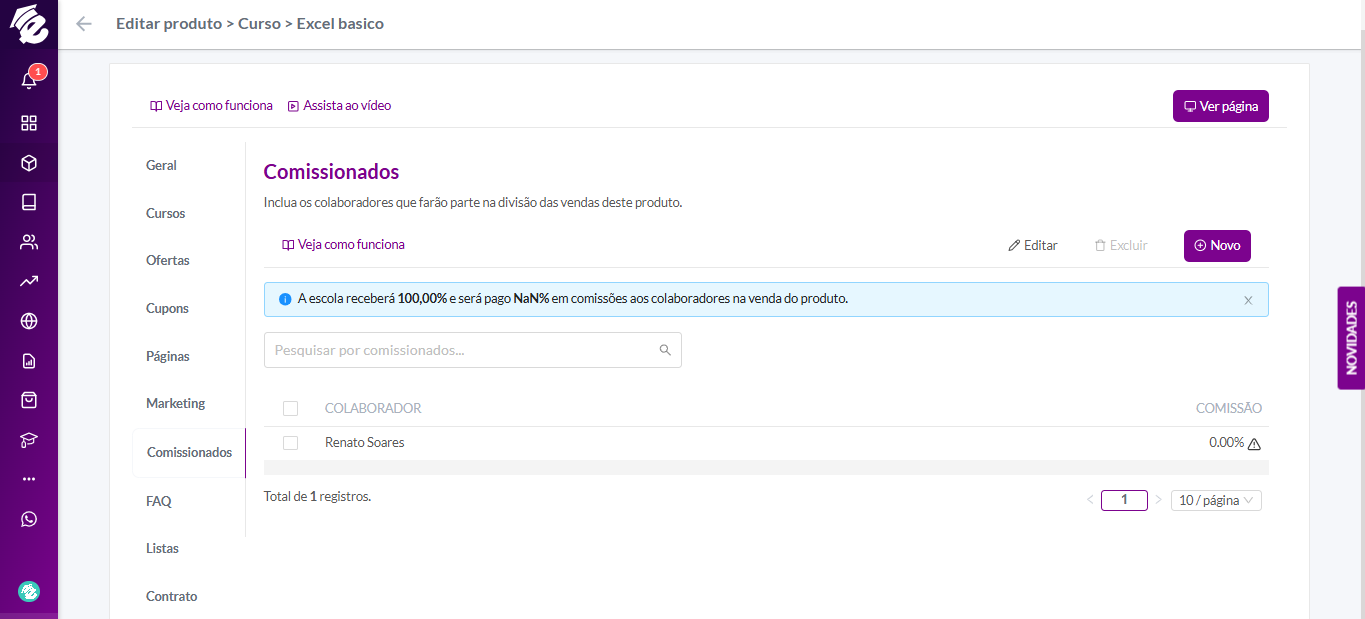
Task: Click the Pesquisar por comissionados search field
Action: 473,350
